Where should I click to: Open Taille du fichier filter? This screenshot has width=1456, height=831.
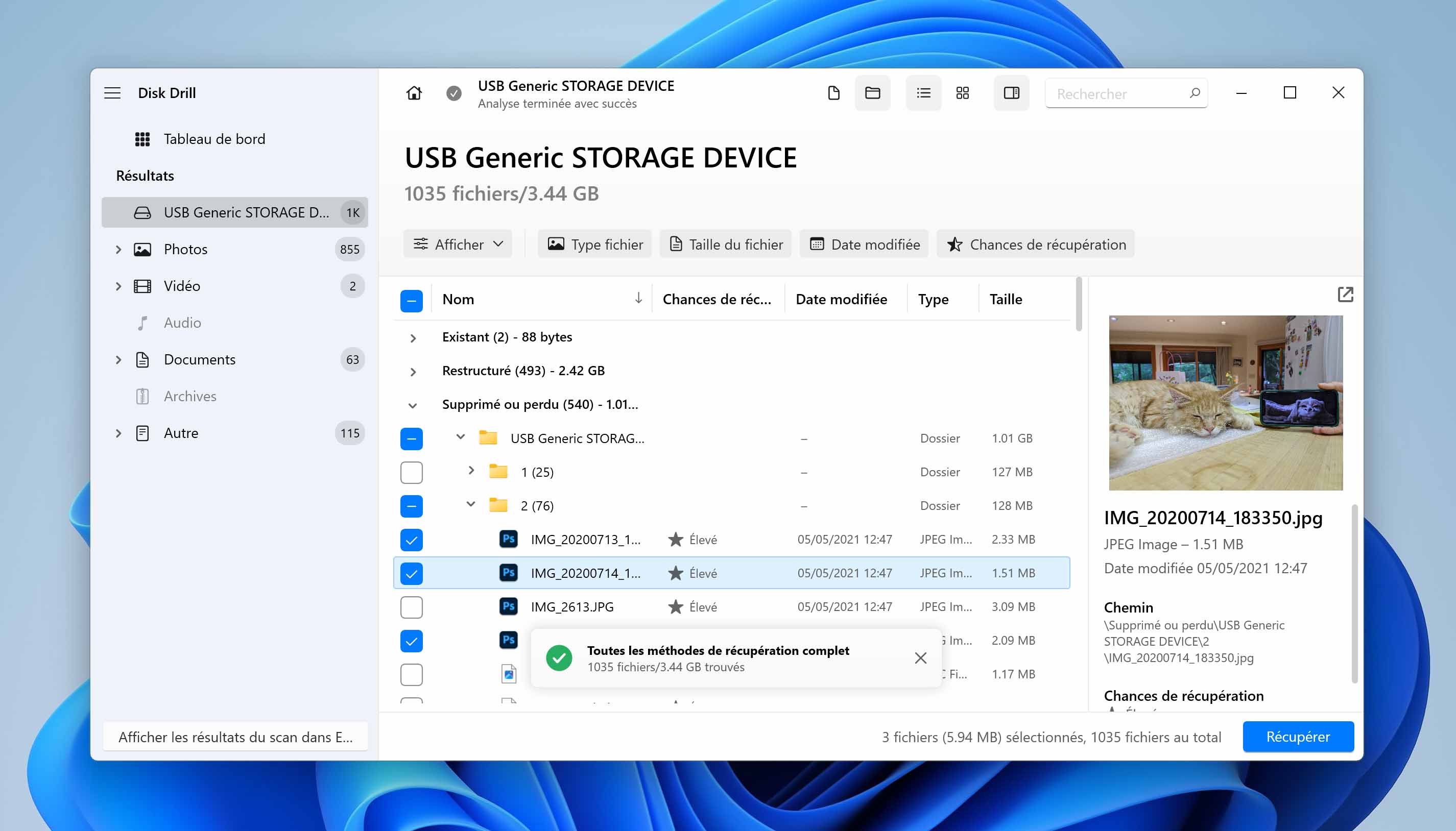coord(726,245)
